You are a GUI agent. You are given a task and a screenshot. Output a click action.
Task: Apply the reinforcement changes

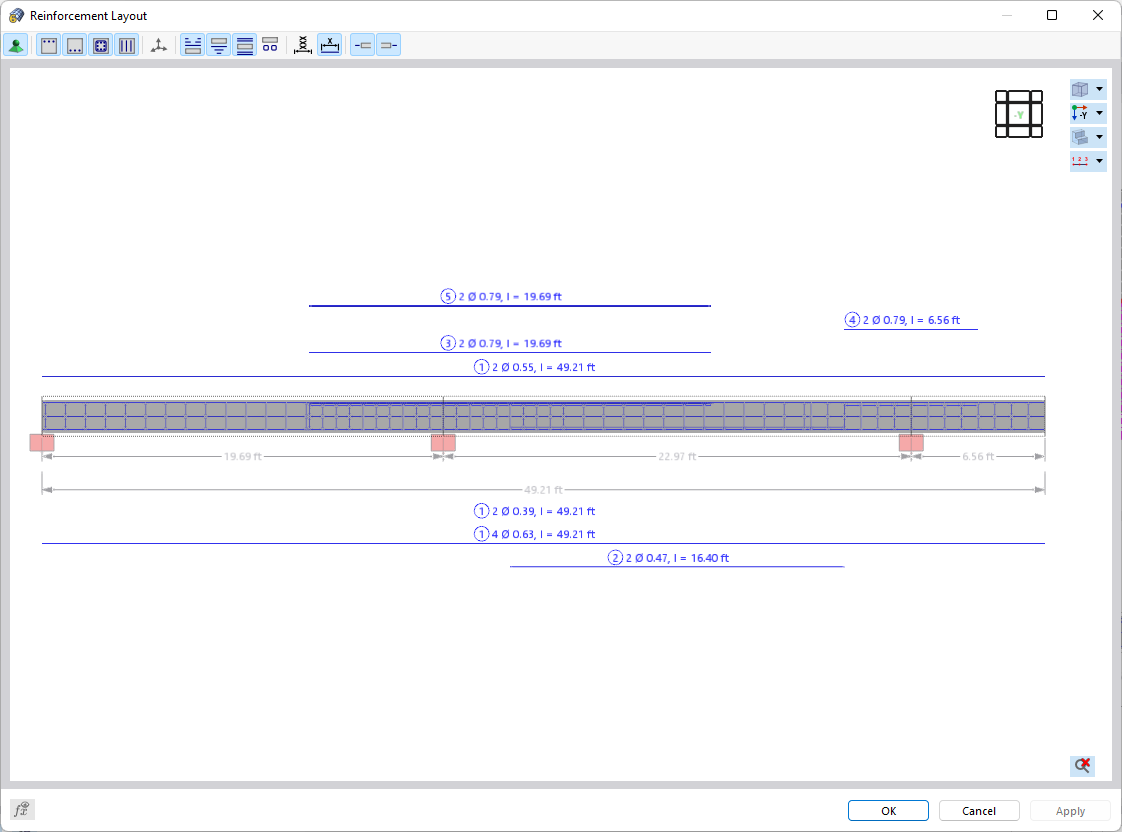(1069, 810)
